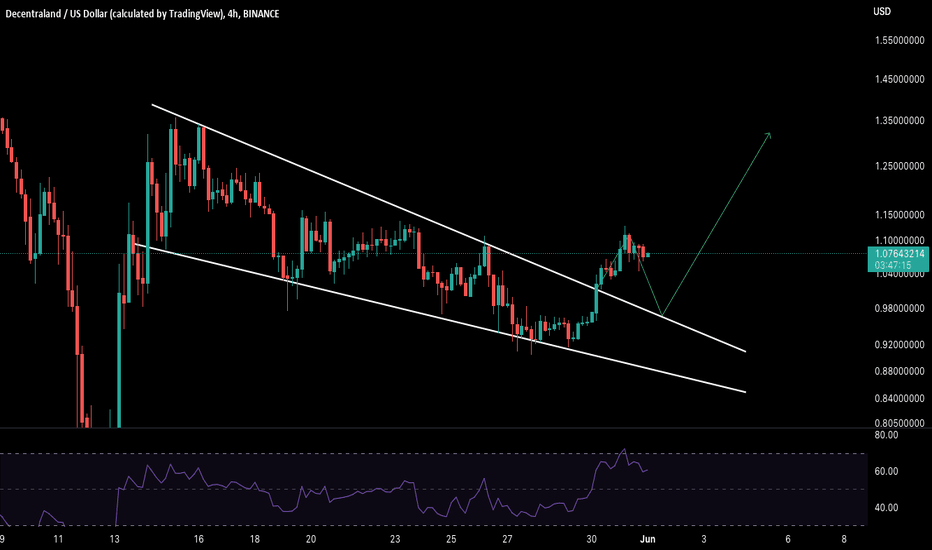Select the USD currency label
932x550 pixels.
(882, 11)
